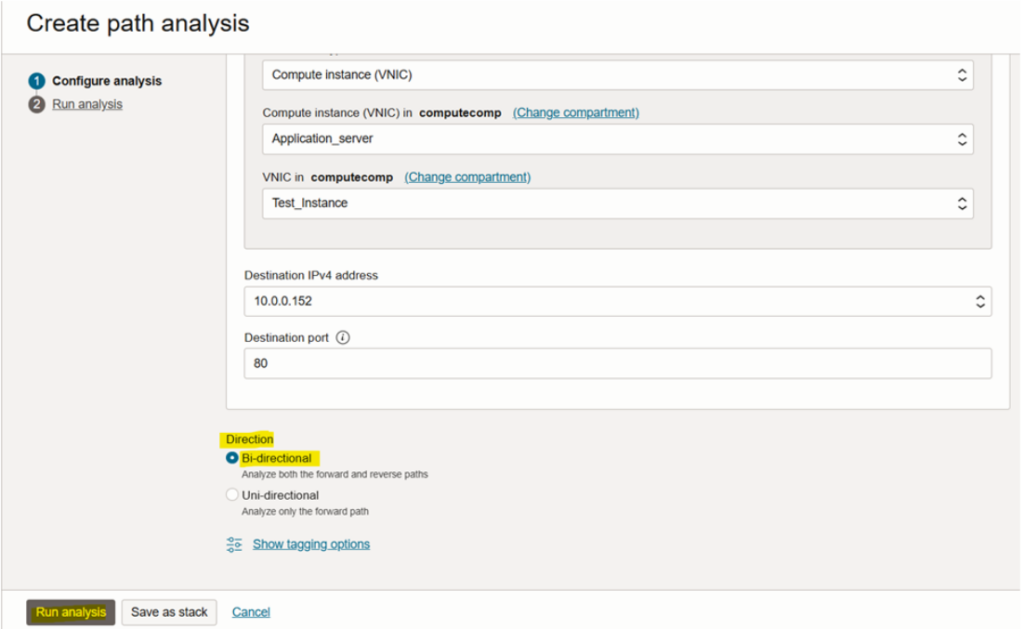Click step 1 circle for Configure analysis

37,81
